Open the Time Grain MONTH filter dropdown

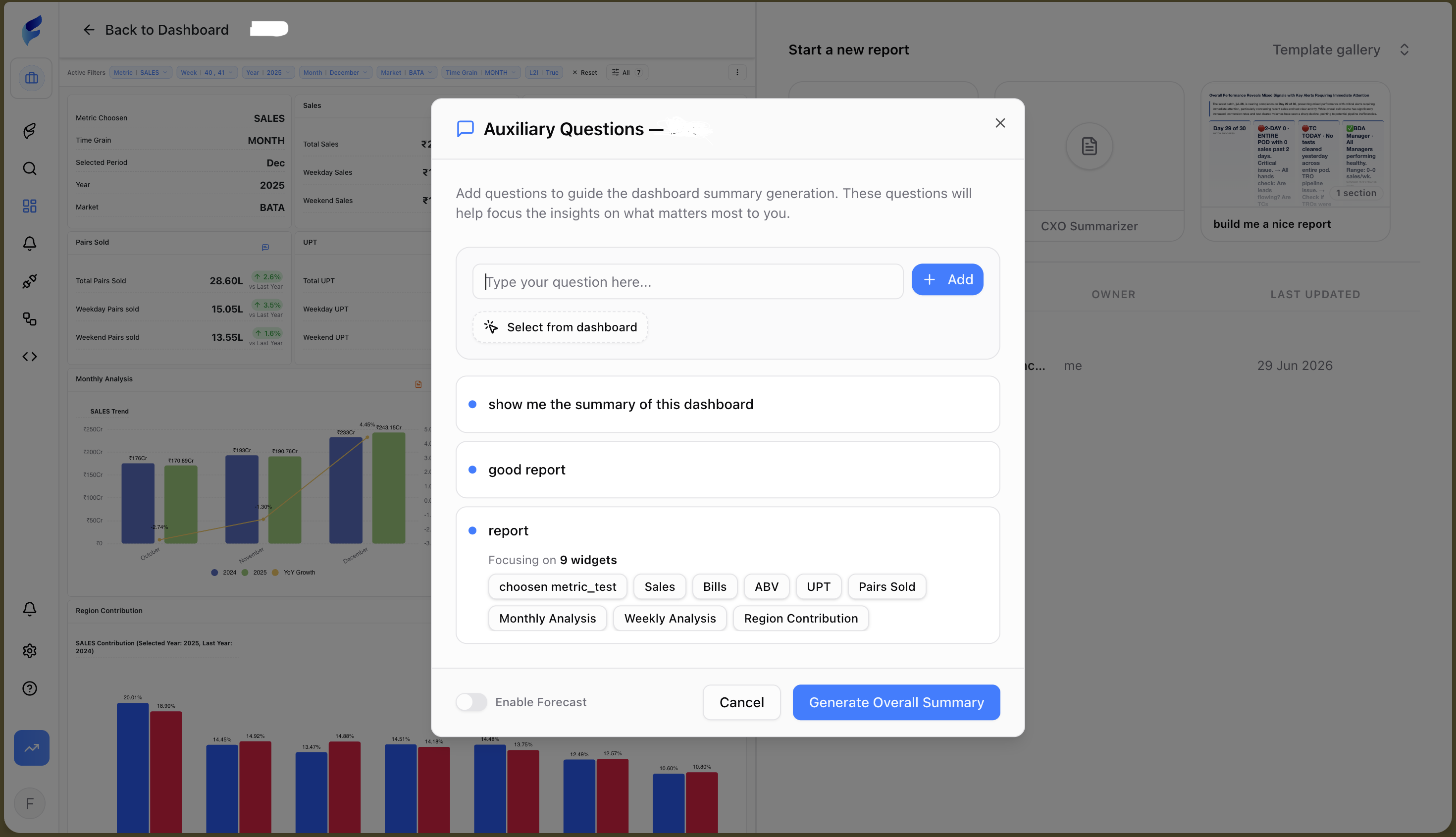coord(481,72)
